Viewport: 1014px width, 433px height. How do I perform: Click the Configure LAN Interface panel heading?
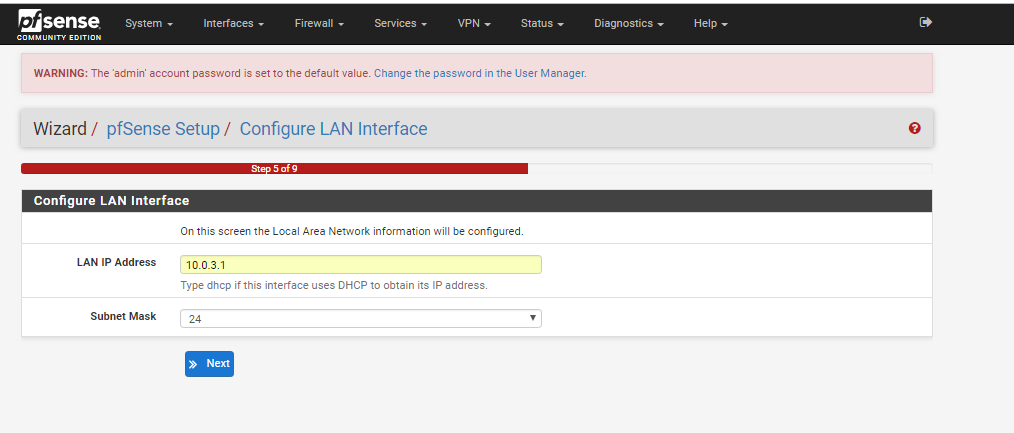coord(111,201)
